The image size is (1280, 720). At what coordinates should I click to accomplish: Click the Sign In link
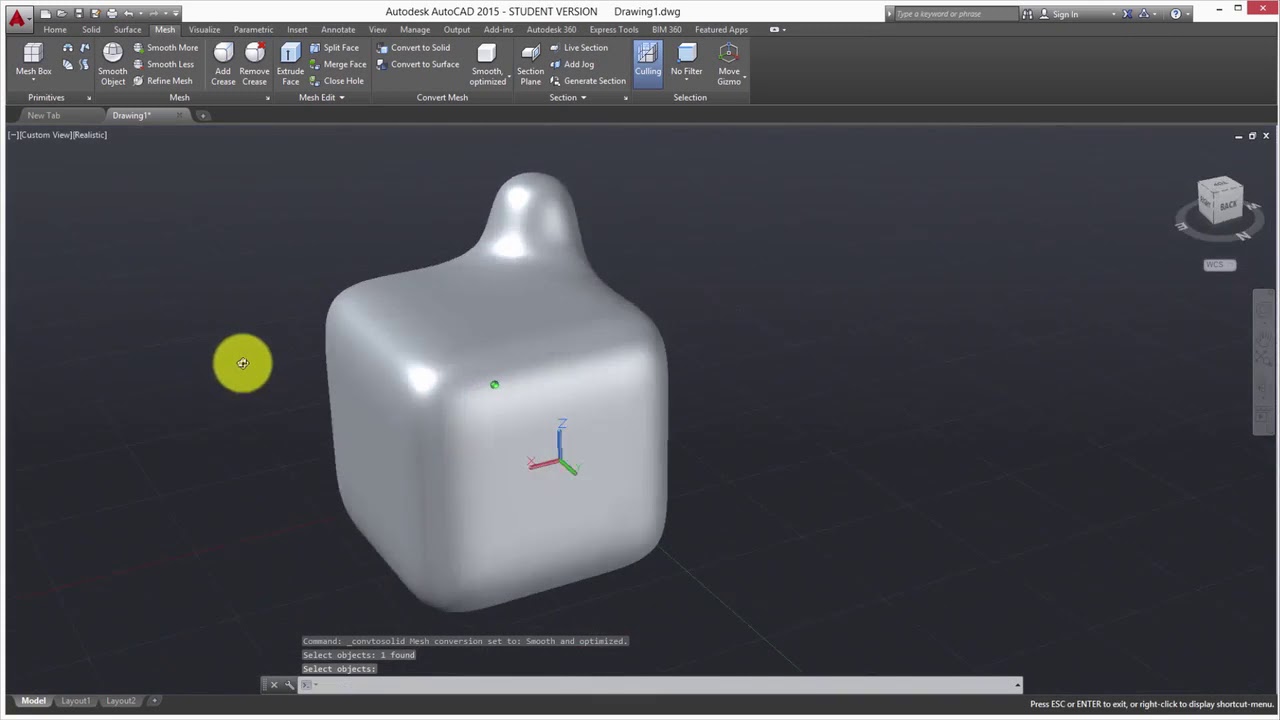pos(1065,14)
